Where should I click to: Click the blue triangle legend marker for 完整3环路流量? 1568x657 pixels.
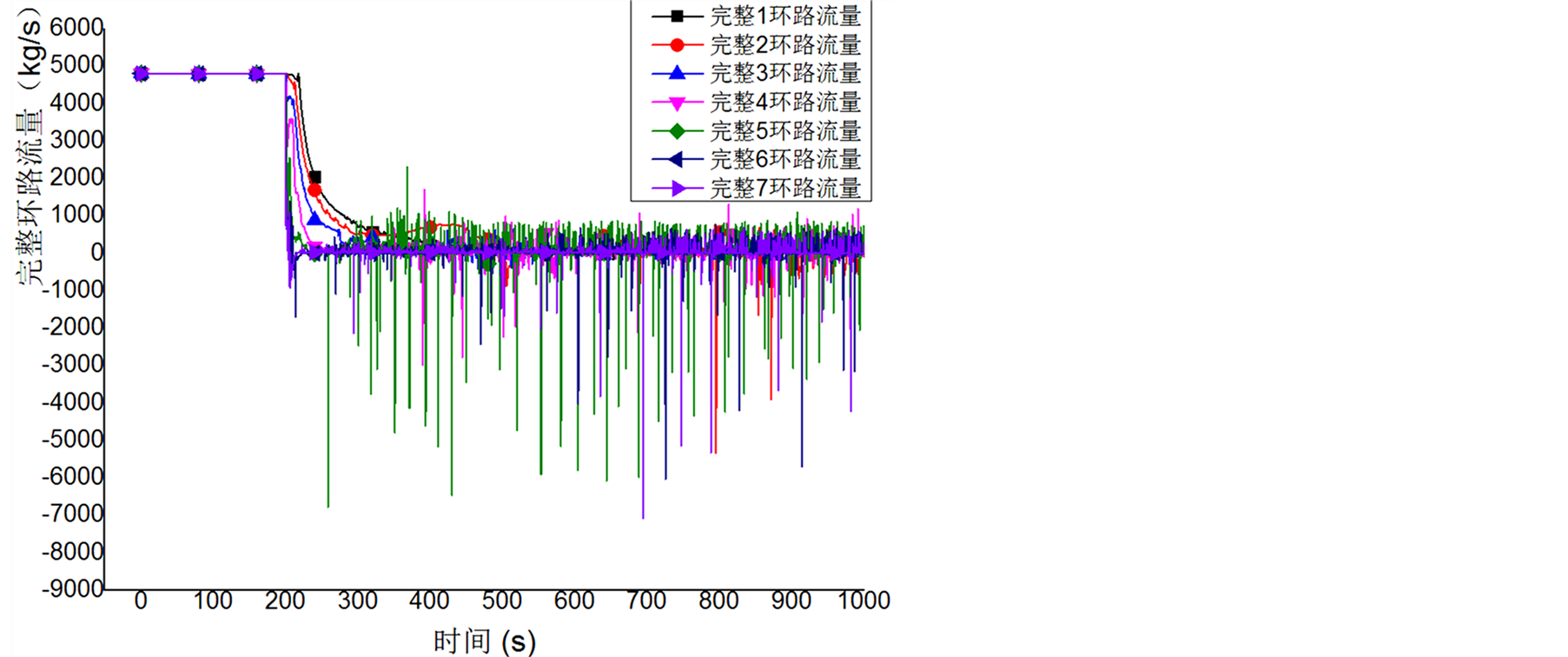[x=677, y=73]
